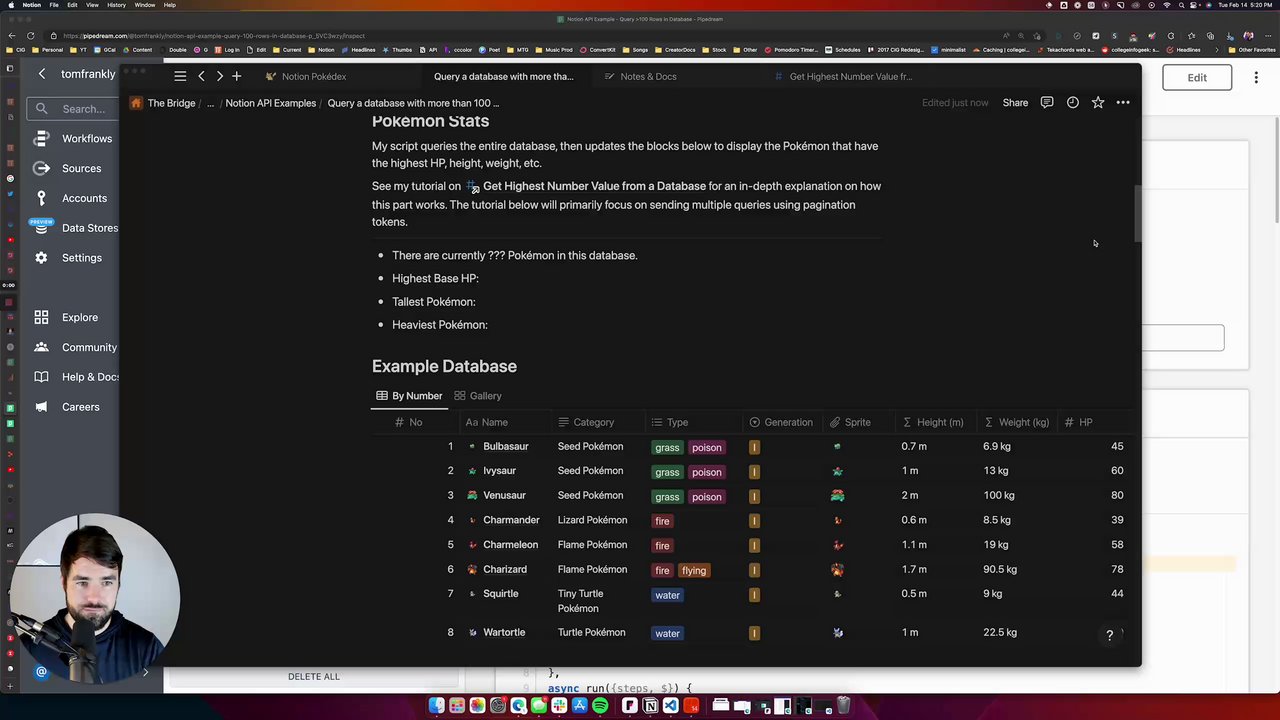The height and width of the screenshot is (720, 1280).
Task: Open the Weight (kg) column header menu
Action: click(x=1016, y=423)
